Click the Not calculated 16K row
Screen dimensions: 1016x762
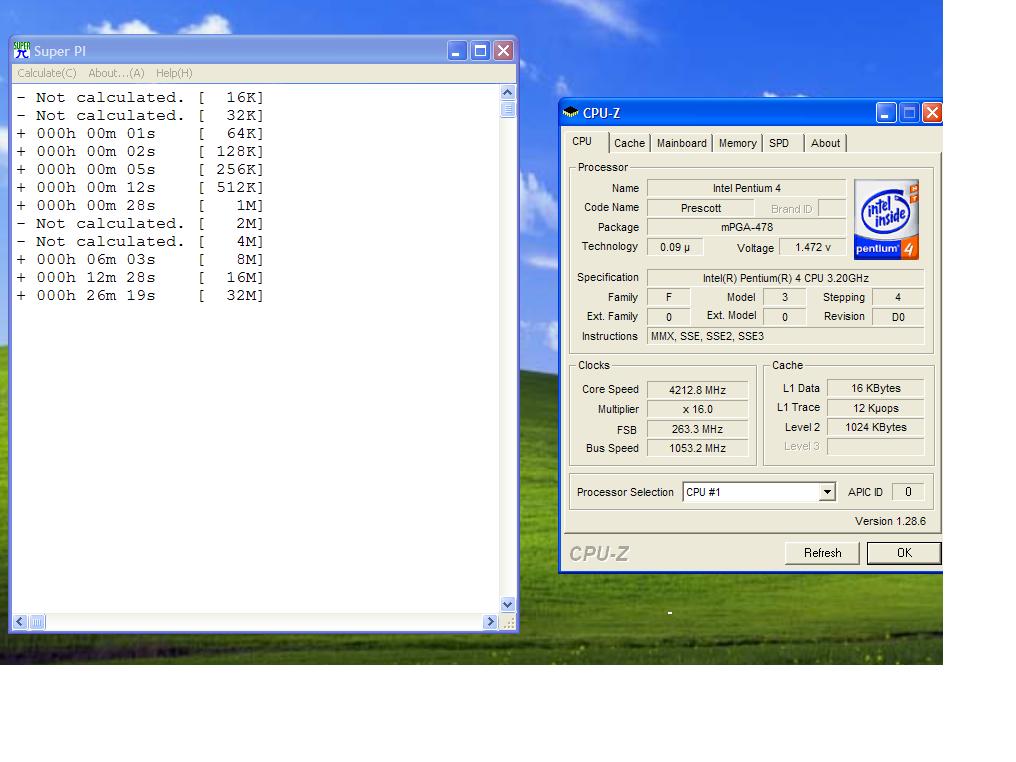(x=140, y=97)
